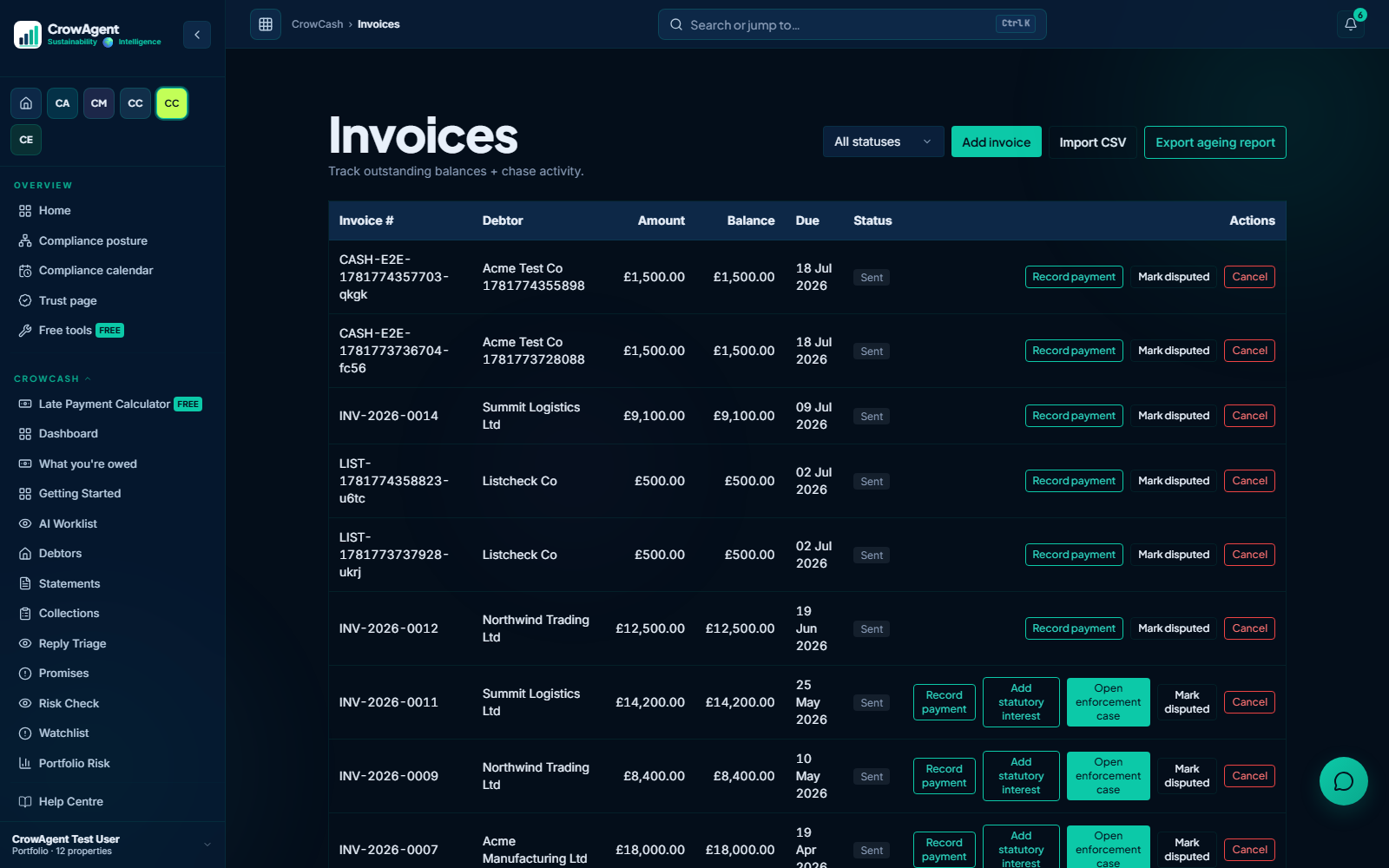Click the Due column header
The width and height of the screenshot is (1389, 868).
[x=807, y=220]
